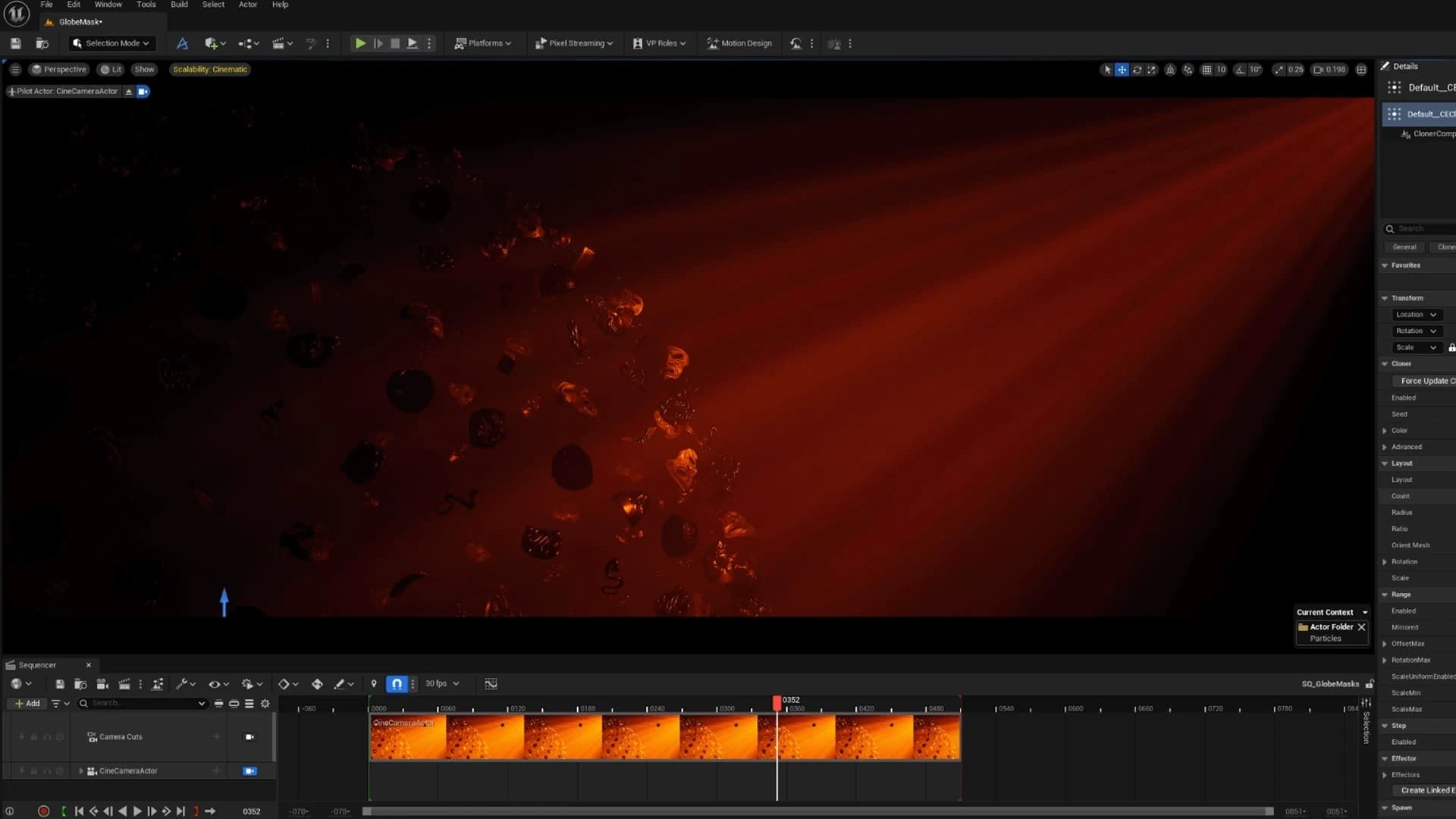Select the translate gizmo tool
1456x819 pixels.
(x=1122, y=70)
